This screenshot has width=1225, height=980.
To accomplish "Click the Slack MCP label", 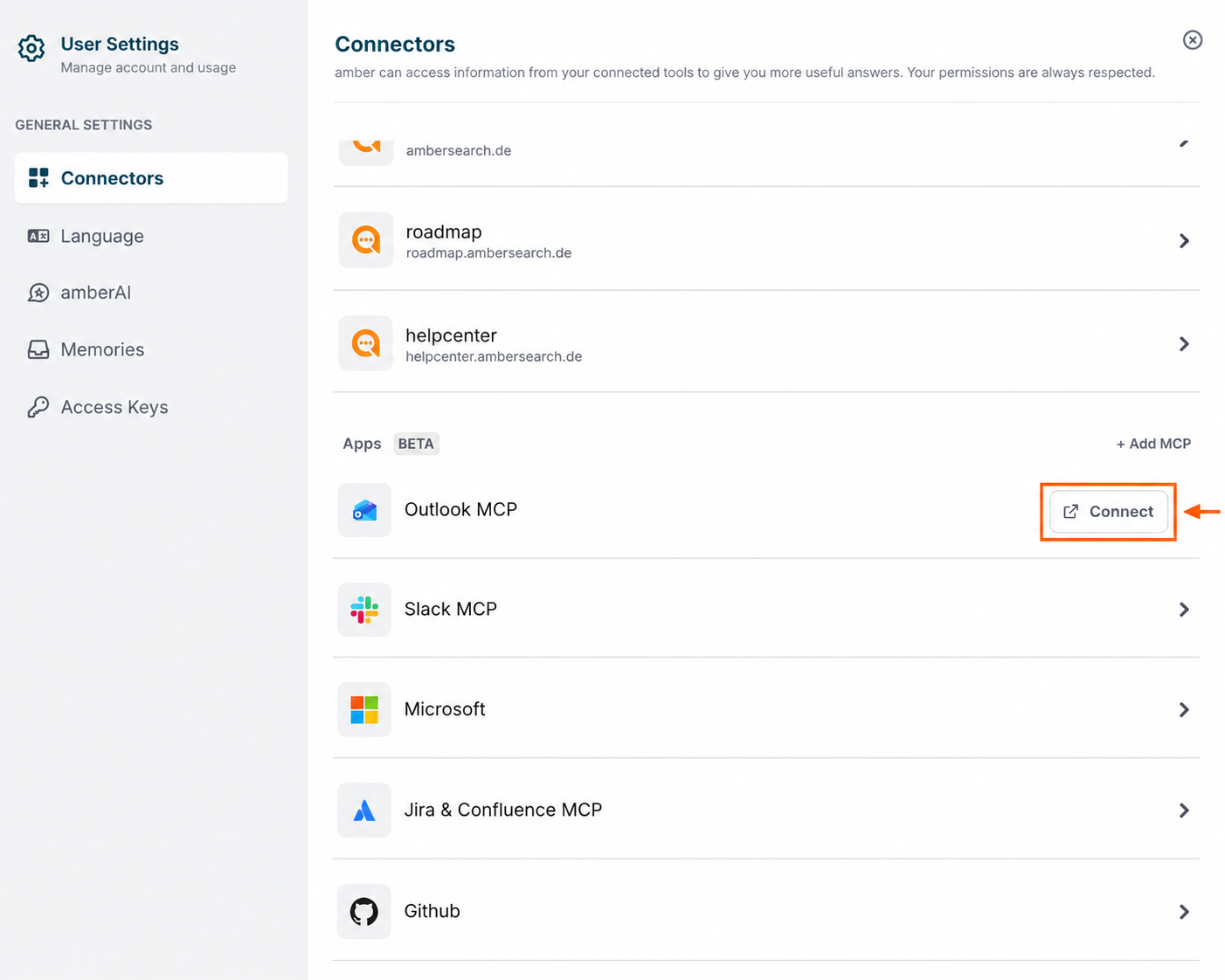I will (x=450, y=609).
